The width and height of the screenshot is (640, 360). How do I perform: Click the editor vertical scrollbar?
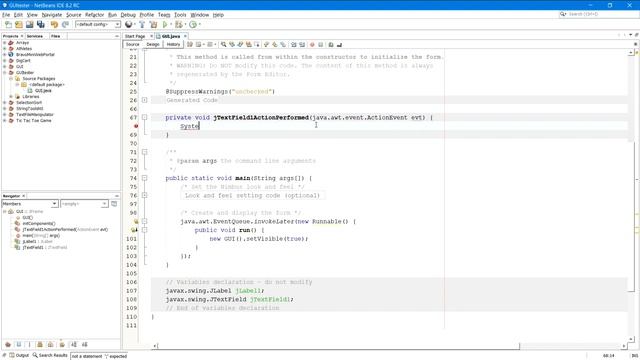tap(631, 196)
